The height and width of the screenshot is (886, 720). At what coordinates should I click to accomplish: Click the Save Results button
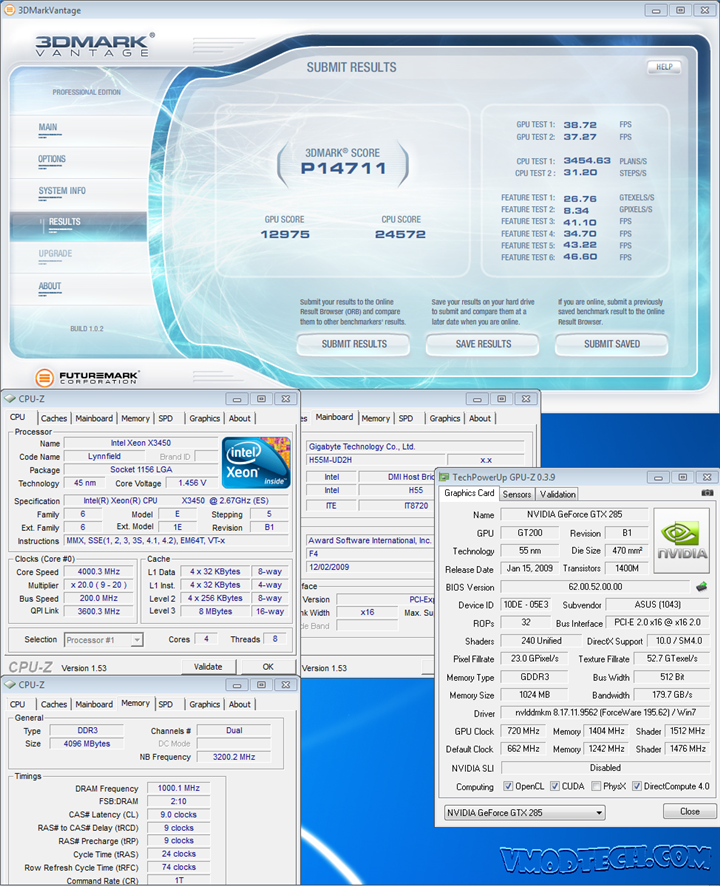tap(483, 344)
